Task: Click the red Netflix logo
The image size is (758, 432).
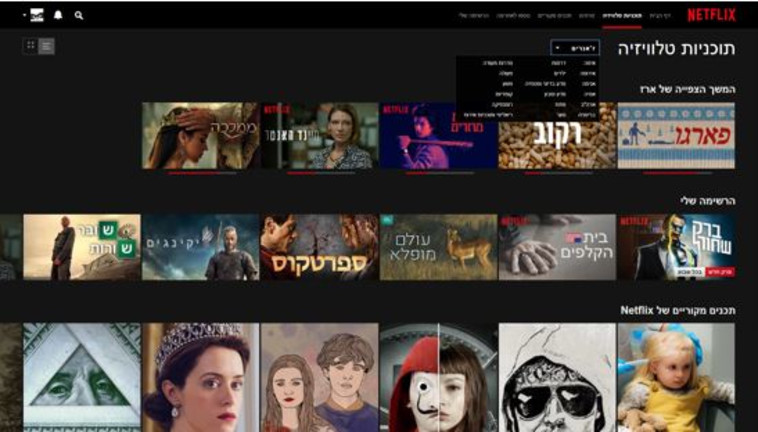Action: 711,15
